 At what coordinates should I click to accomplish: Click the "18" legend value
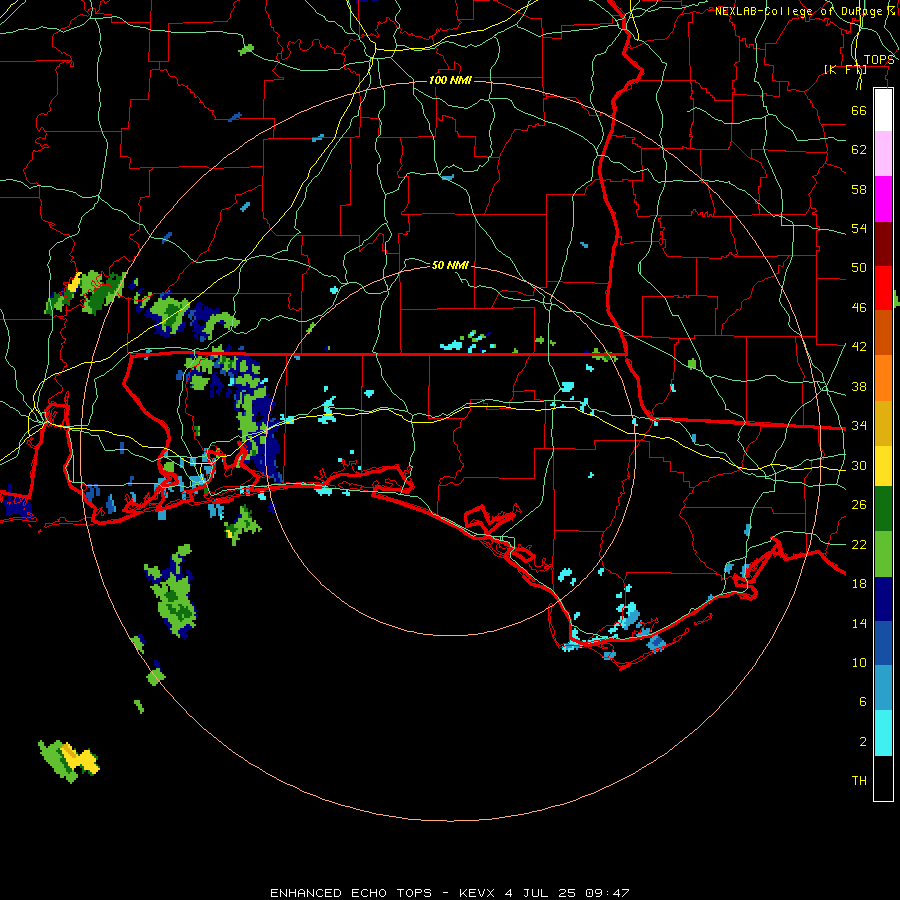click(x=859, y=584)
